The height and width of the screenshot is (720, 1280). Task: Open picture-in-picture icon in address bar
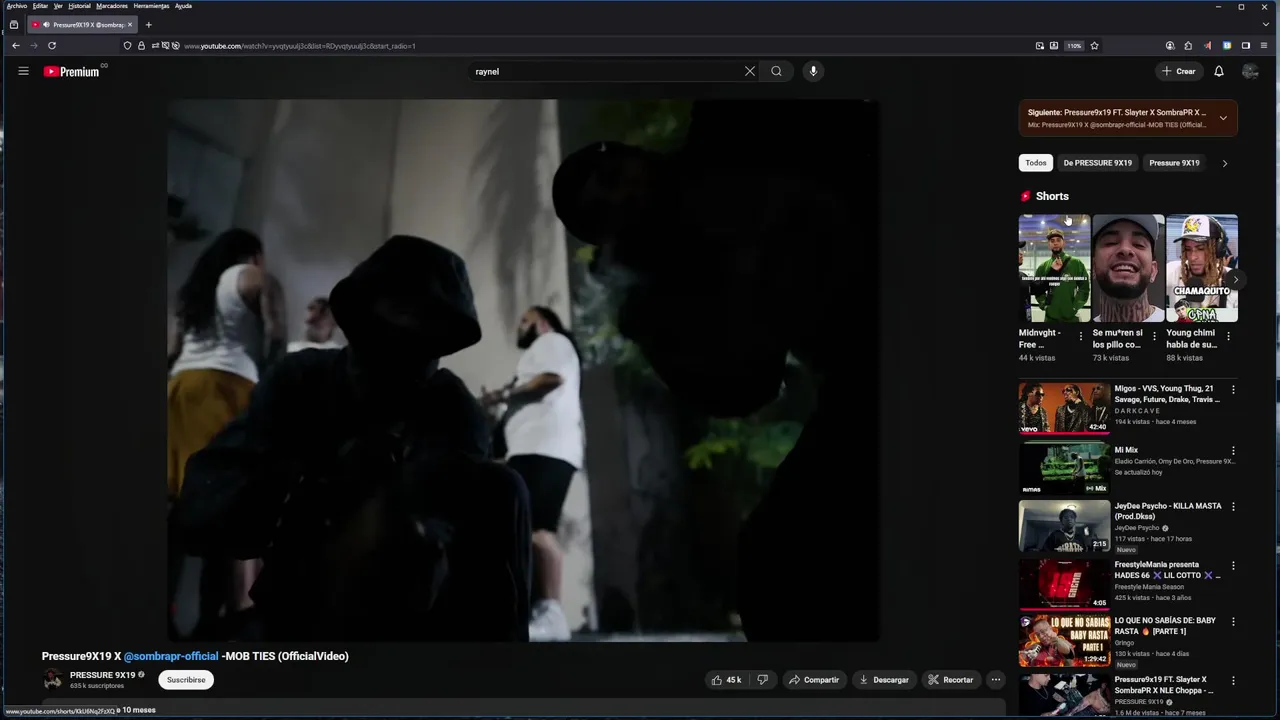point(1039,45)
